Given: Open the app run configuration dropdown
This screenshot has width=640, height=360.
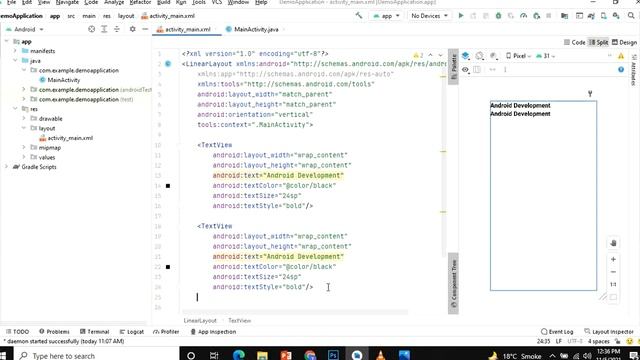Looking at the screenshot, I should pos(386,16).
